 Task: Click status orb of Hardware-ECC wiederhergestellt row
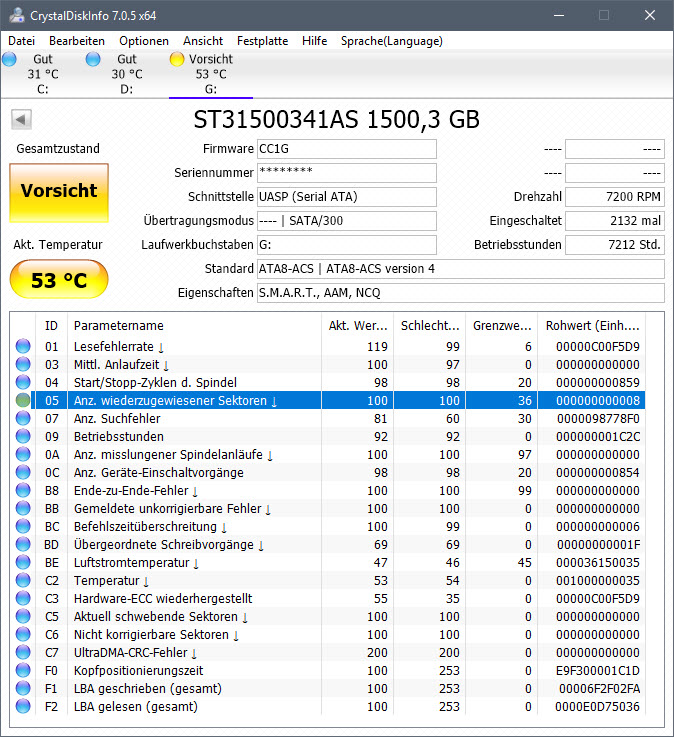23,598
